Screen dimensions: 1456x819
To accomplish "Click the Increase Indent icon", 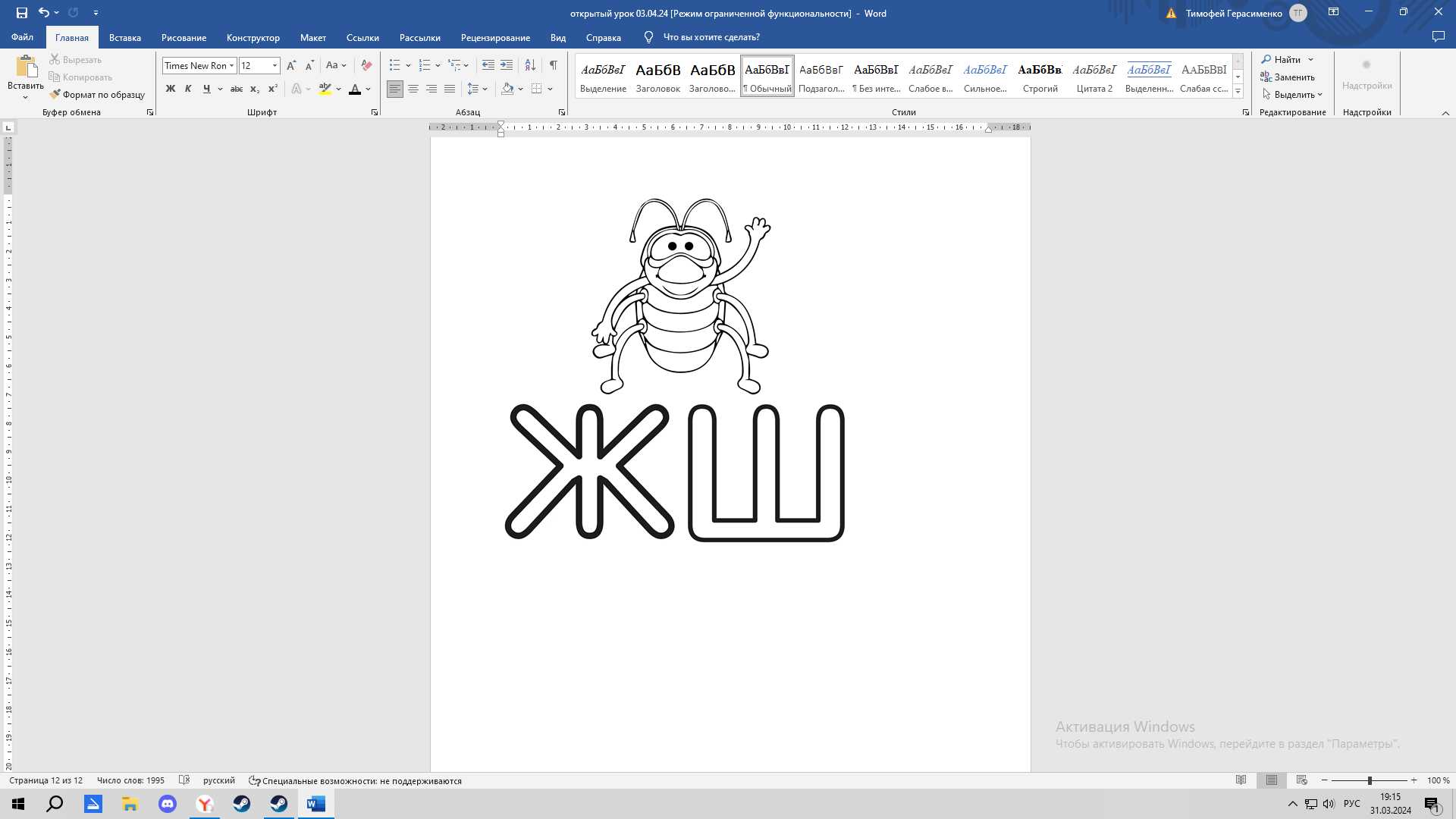I will click(507, 65).
